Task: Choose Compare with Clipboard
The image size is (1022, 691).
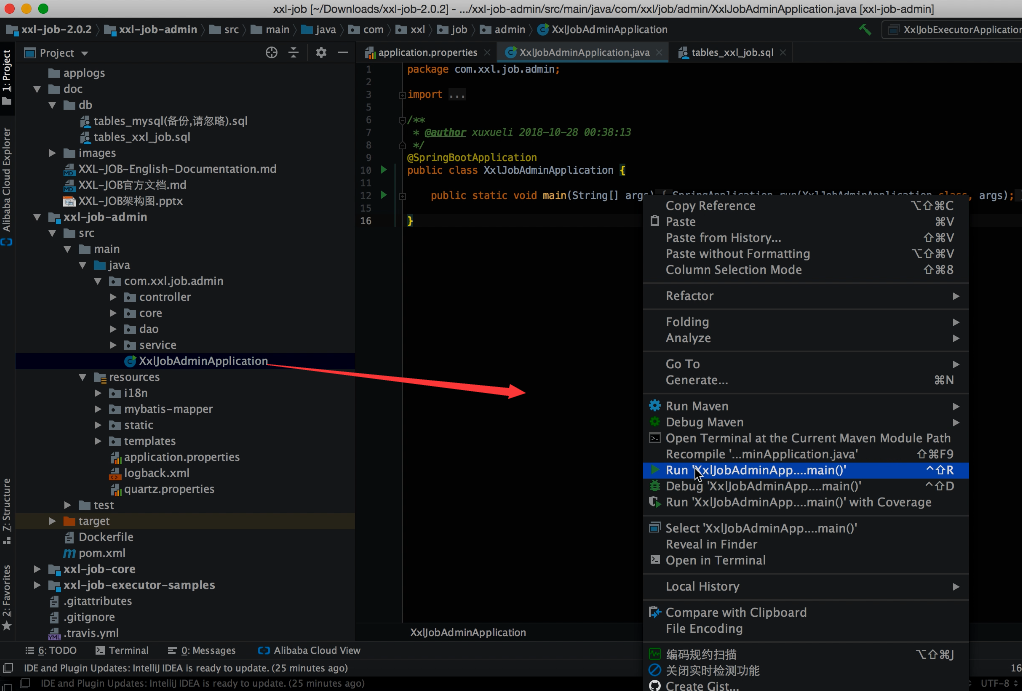Action: click(806, 613)
